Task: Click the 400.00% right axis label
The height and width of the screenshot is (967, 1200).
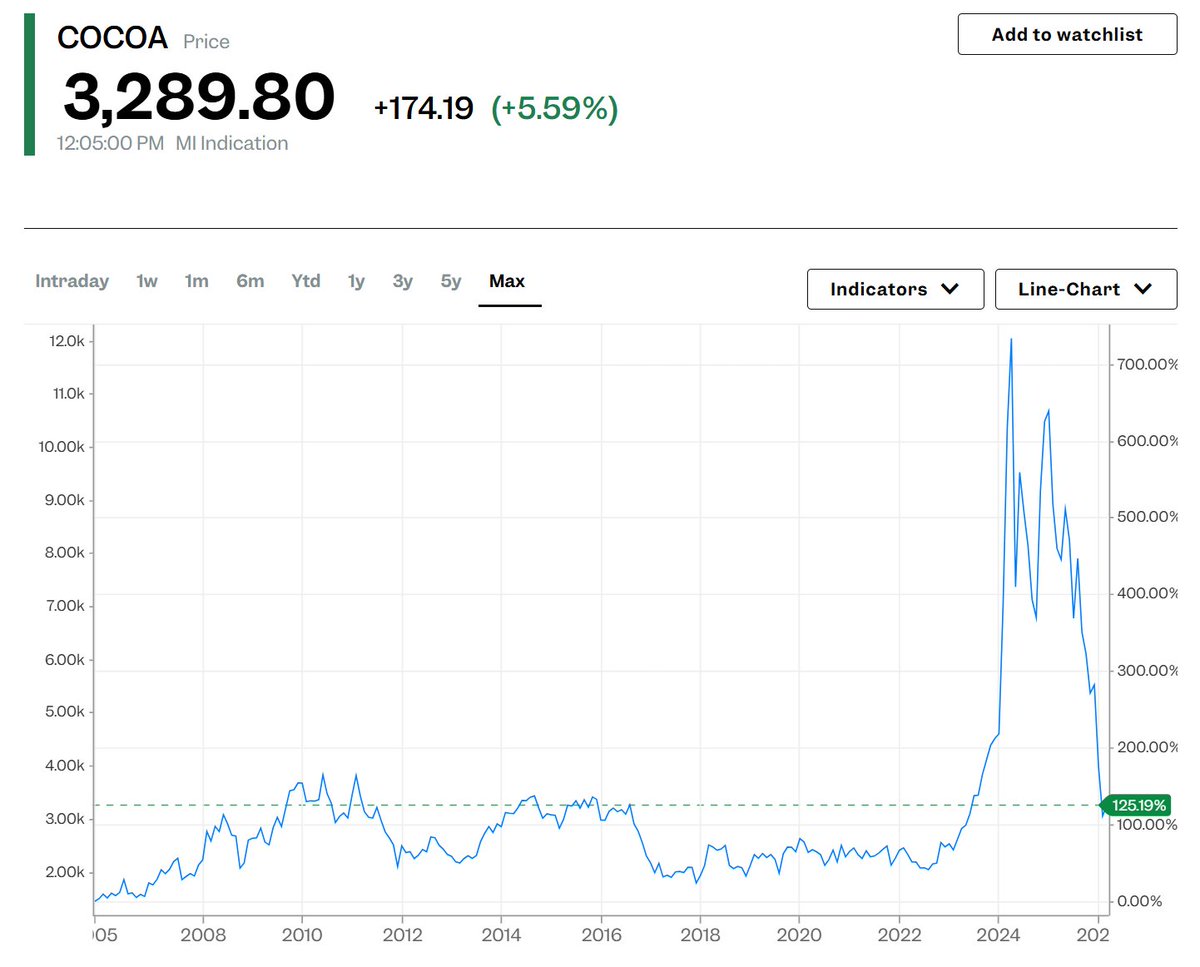Action: pyautogui.click(x=1146, y=593)
